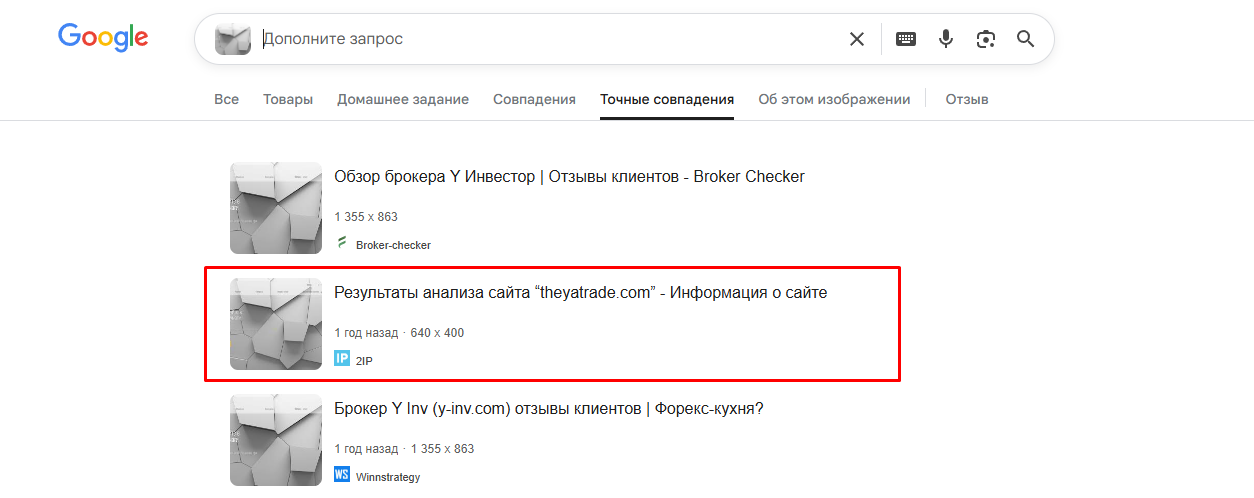1254x498 pixels.
Task: Click '1 год назад · 640 x 400' text
Action: coord(399,333)
